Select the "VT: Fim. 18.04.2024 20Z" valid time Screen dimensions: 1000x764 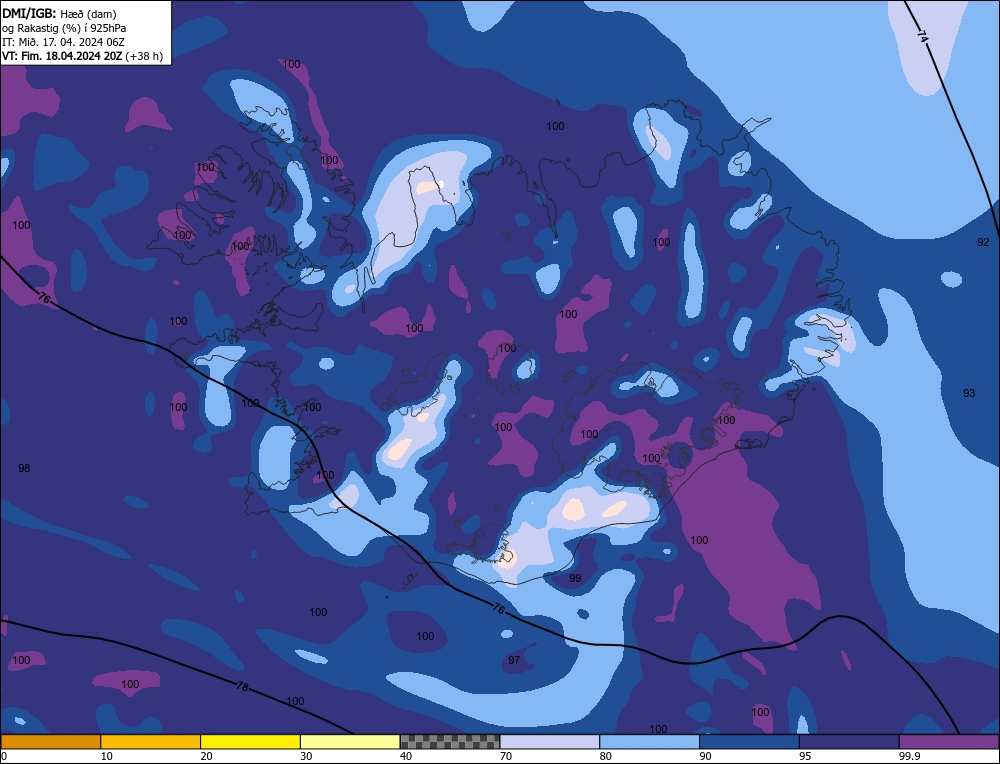pos(62,56)
